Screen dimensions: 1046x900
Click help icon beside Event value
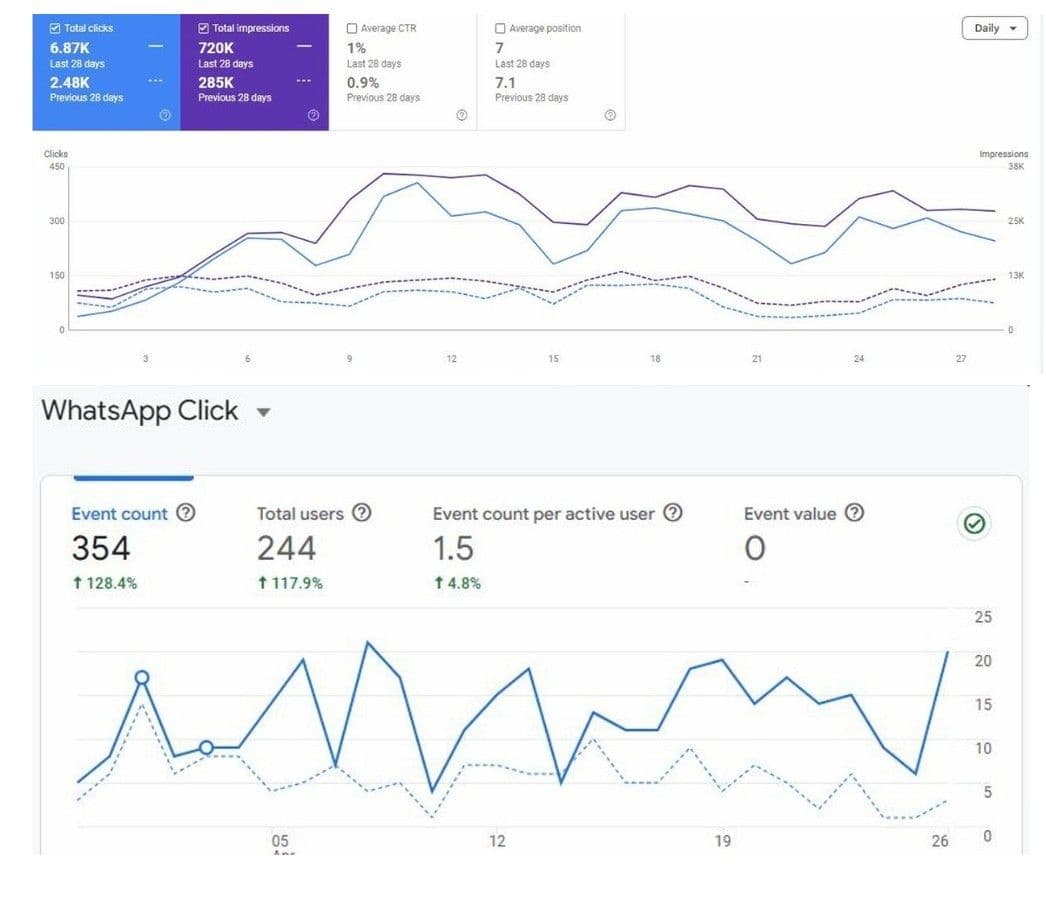tap(855, 512)
